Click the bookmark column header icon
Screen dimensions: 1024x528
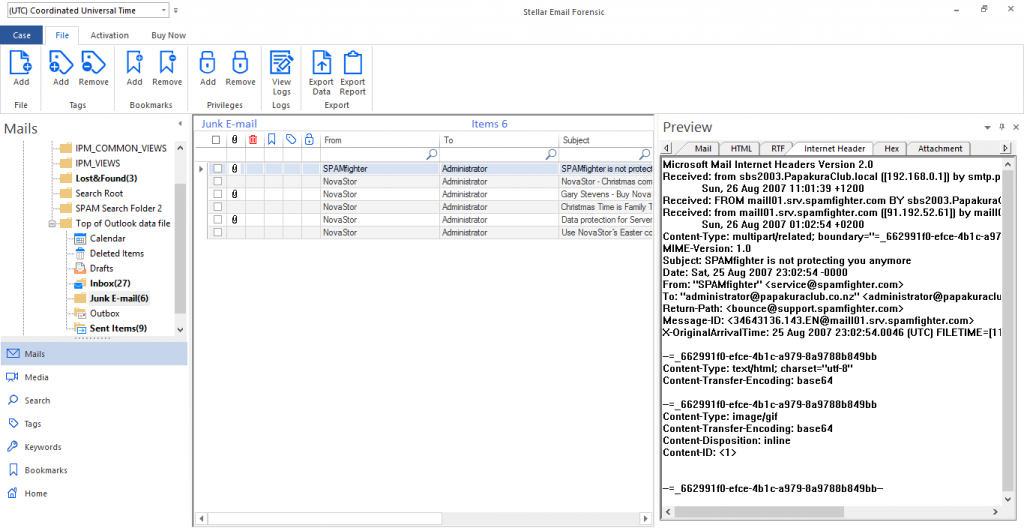[x=272, y=139]
